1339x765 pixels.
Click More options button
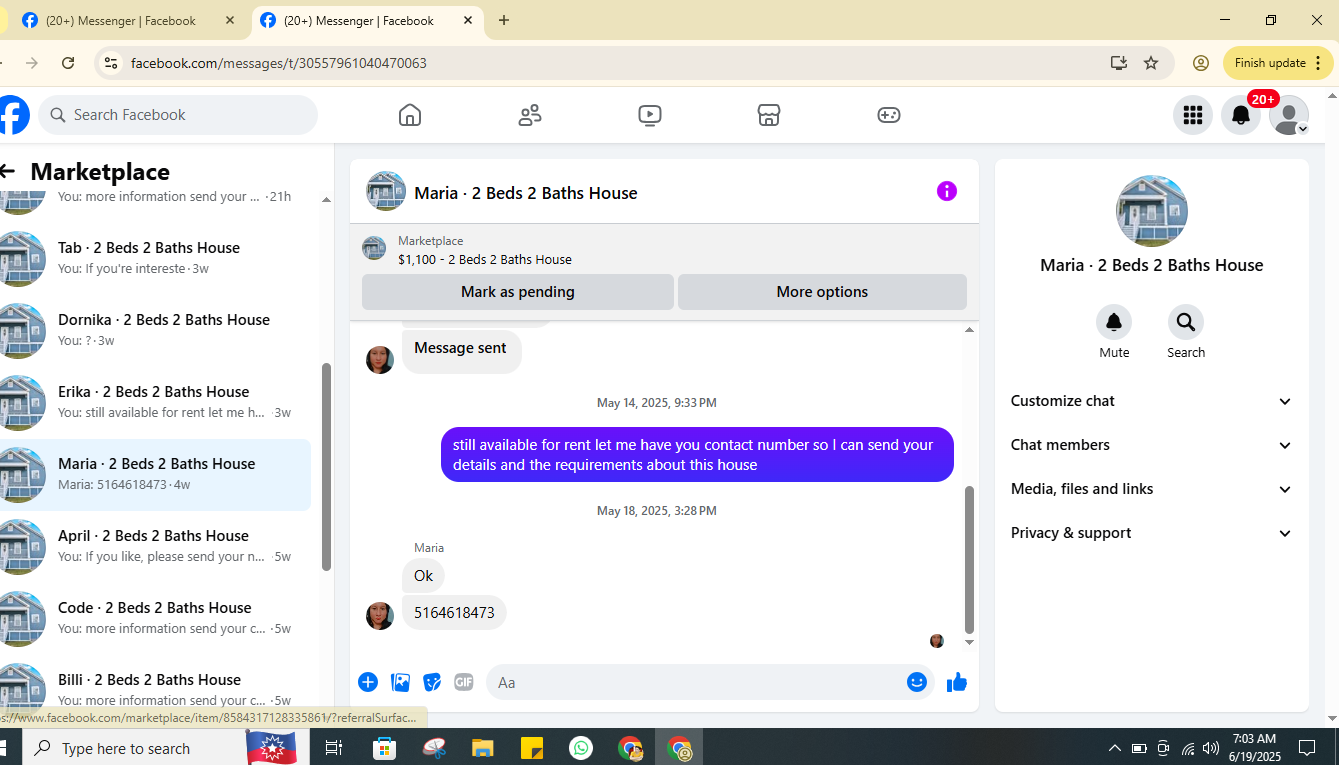pyautogui.click(x=822, y=292)
